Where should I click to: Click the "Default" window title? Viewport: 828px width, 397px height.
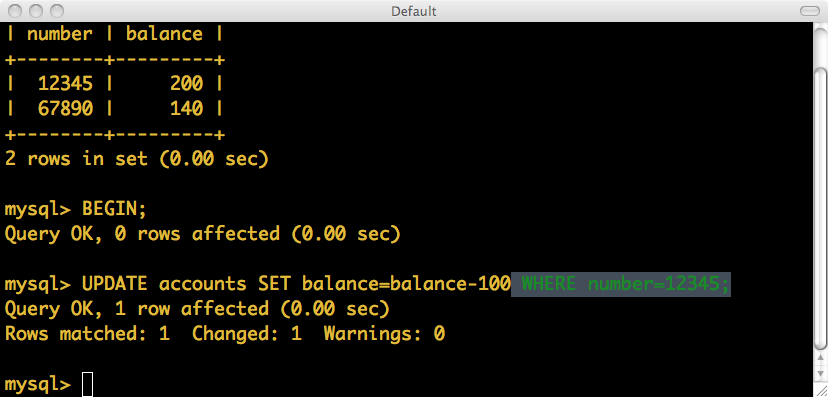point(414,11)
